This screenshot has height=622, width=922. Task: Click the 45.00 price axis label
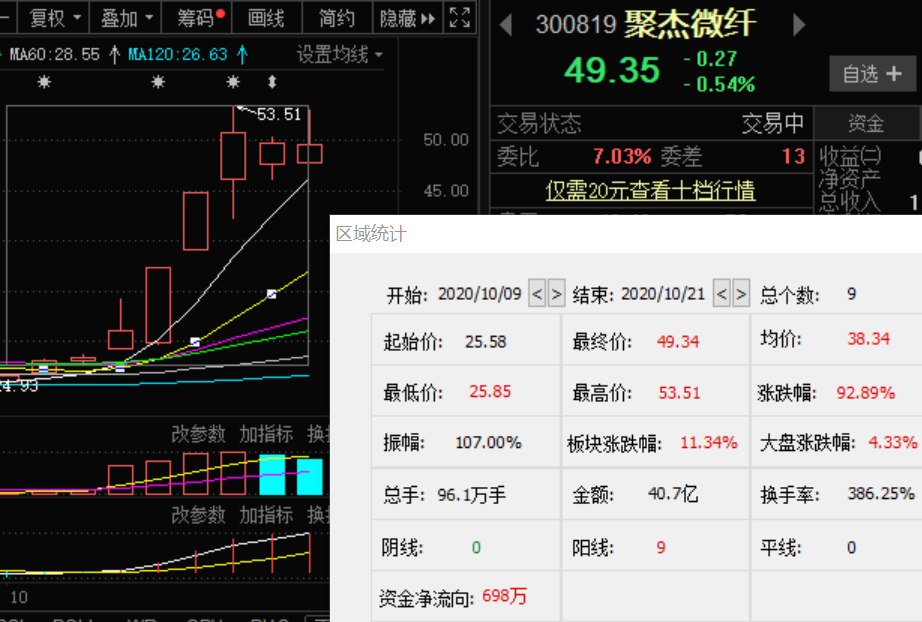pyautogui.click(x=446, y=190)
